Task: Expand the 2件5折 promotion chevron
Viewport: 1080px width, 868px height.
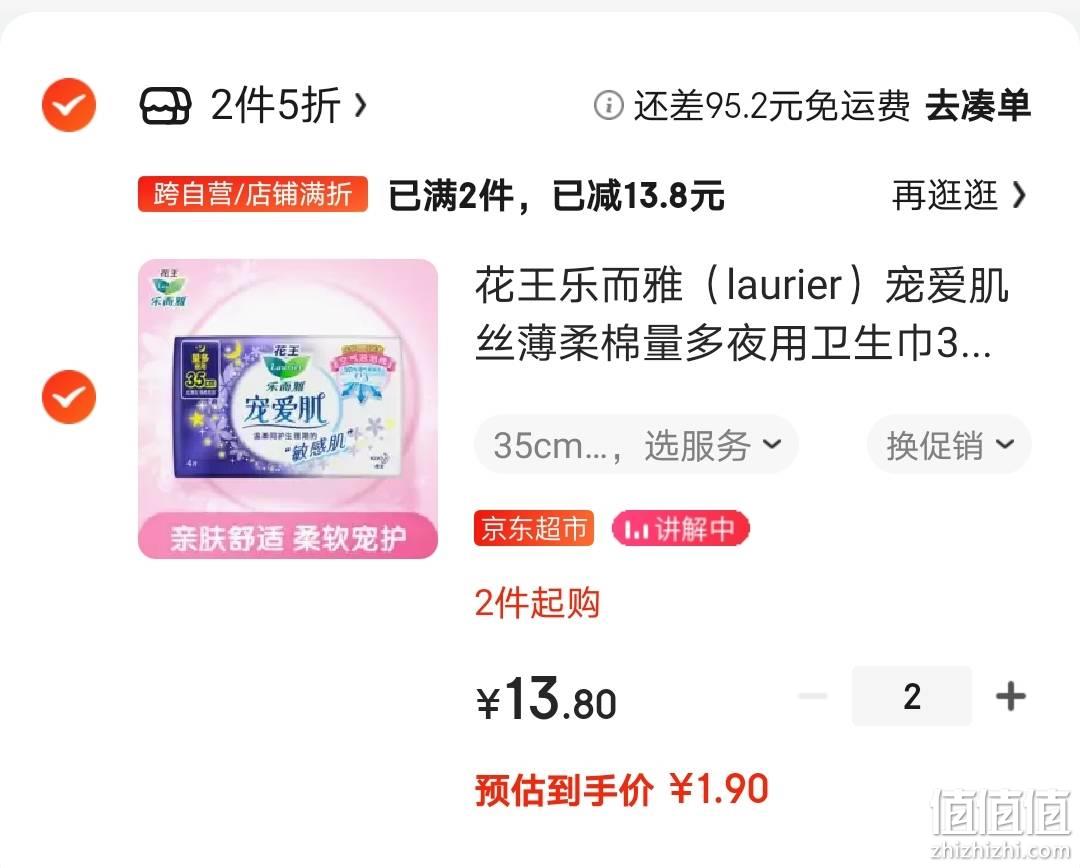Action: (360, 106)
